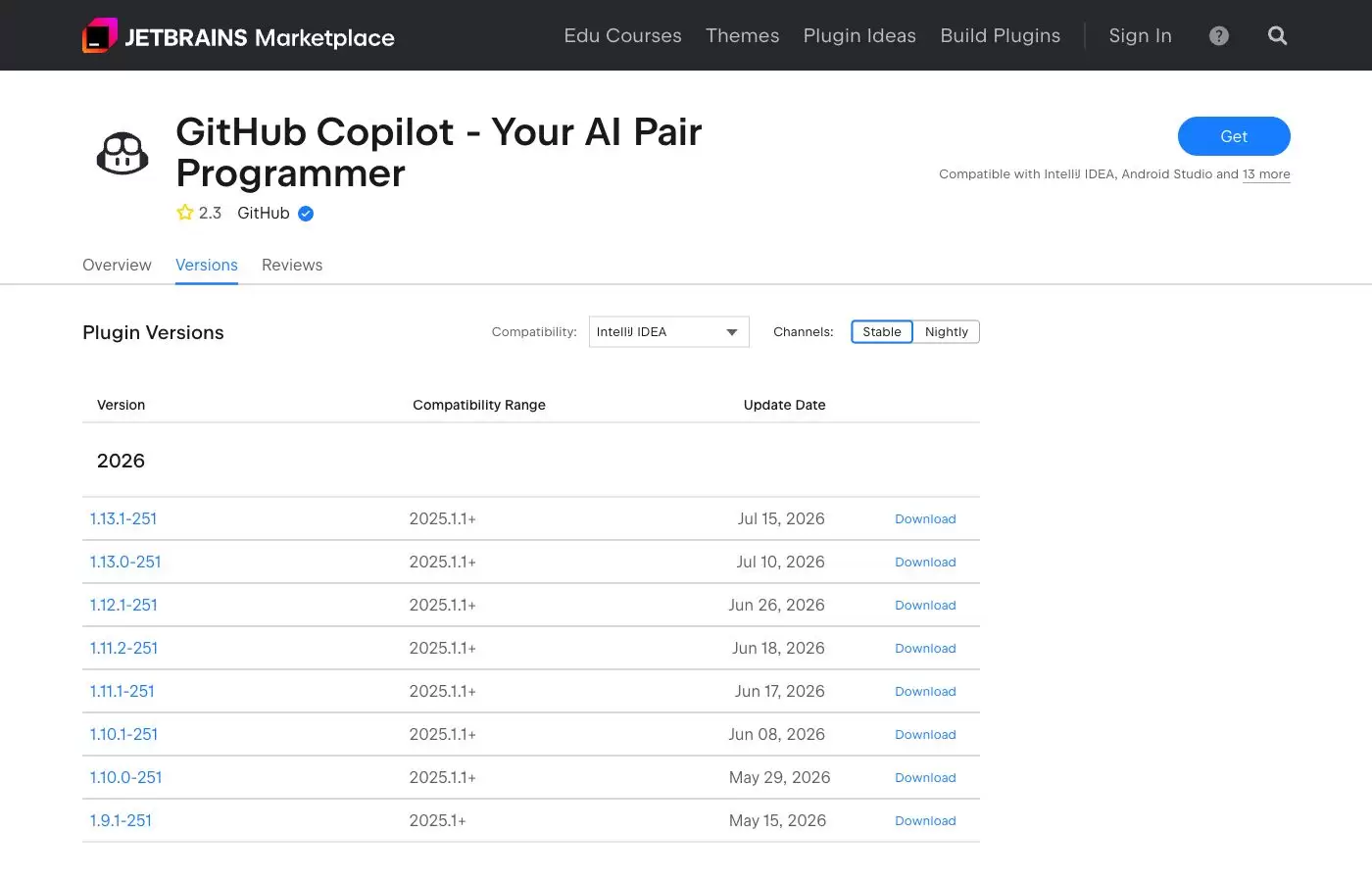This screenshot has width=1372, height=882.
Task: Click the Plugin Versions heading
Action: coord(153,332)
